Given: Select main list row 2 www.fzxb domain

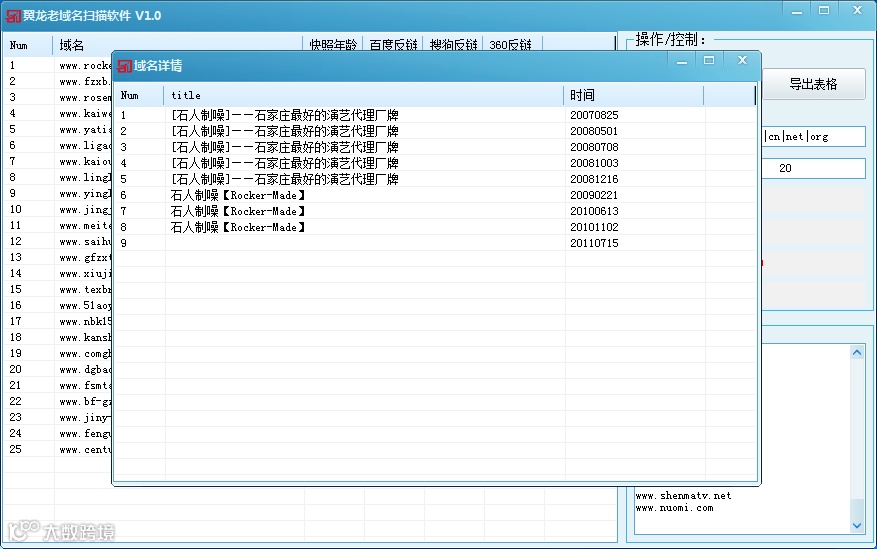Looking at the screenshot, I should 84,82.
